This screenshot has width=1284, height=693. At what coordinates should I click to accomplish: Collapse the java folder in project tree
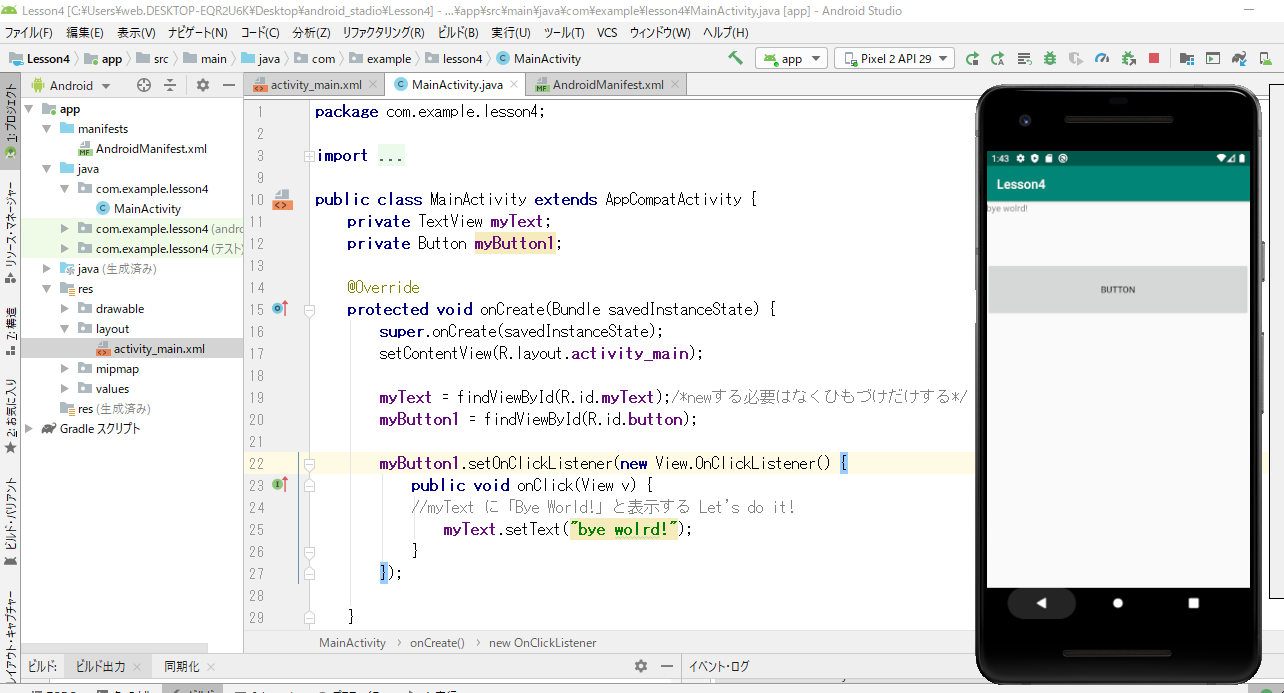[x=47, y=169]
